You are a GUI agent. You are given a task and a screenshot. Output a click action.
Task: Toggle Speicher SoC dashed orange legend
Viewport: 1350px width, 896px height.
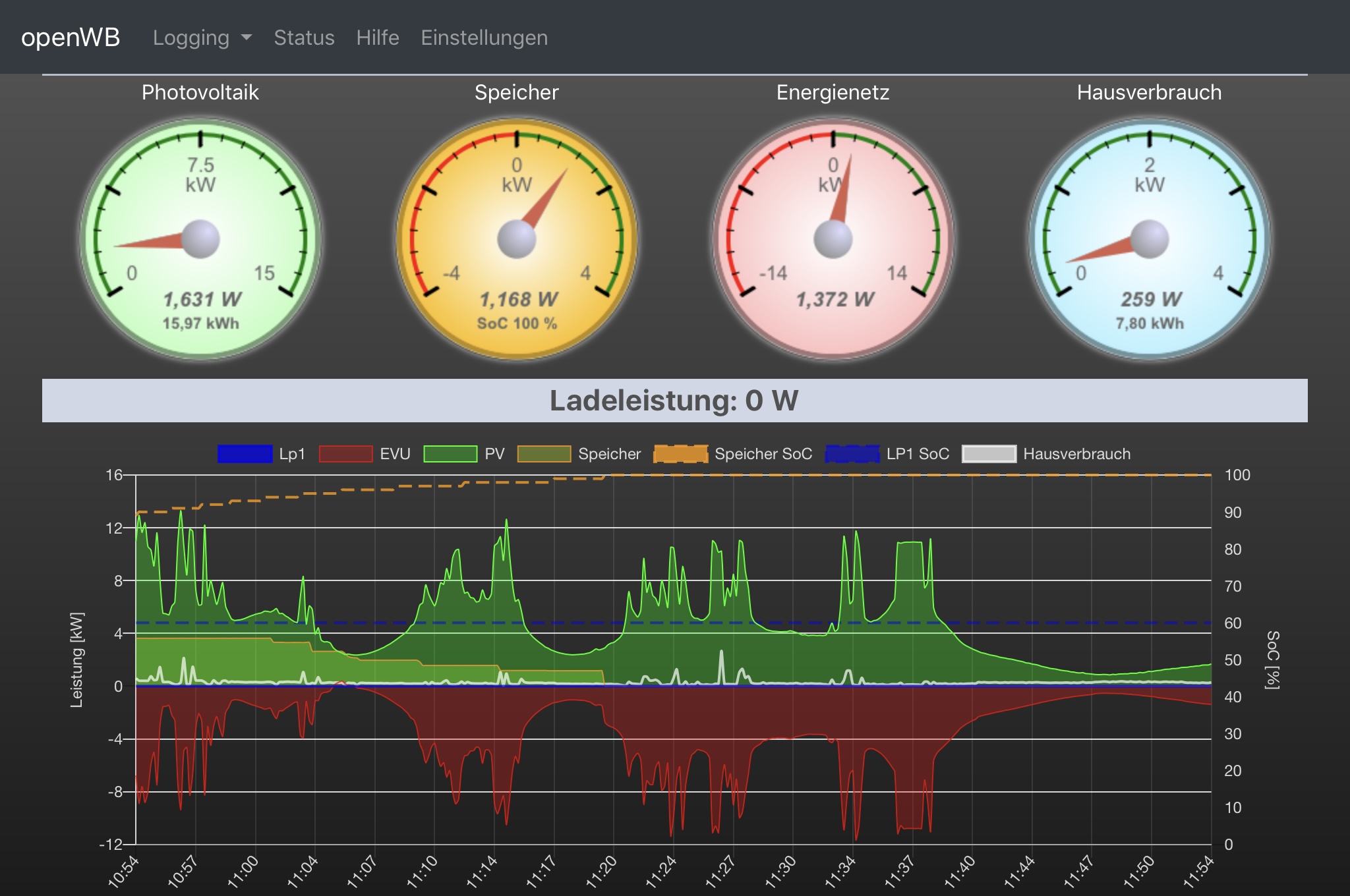[x=680, y=454]
